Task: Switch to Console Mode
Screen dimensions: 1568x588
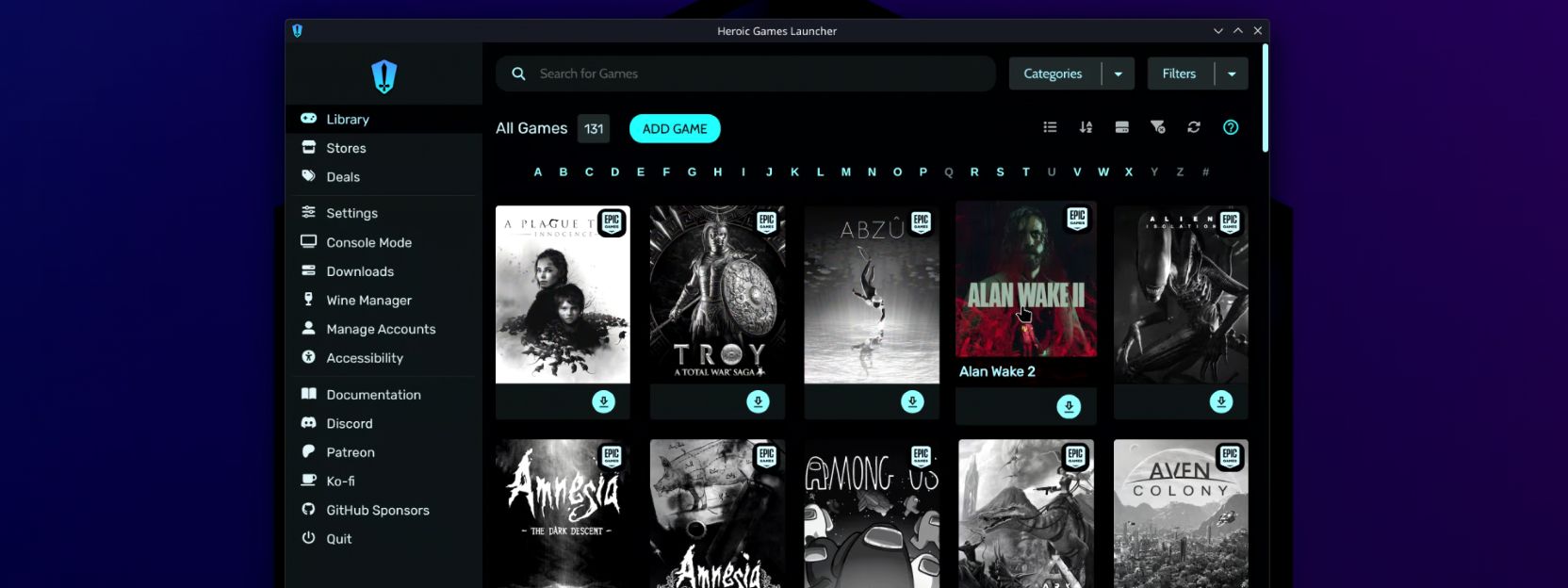Action: pos(384,242)
